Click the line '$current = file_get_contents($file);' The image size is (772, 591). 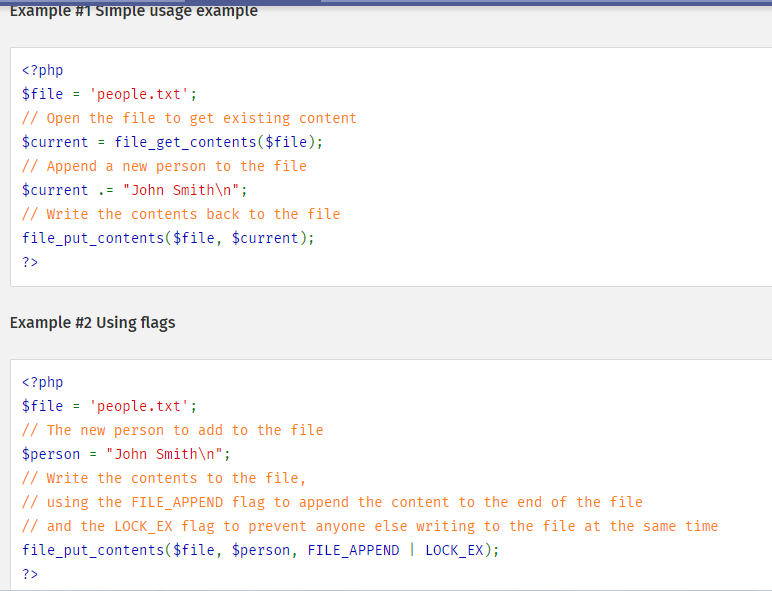[x=172, y=142]
